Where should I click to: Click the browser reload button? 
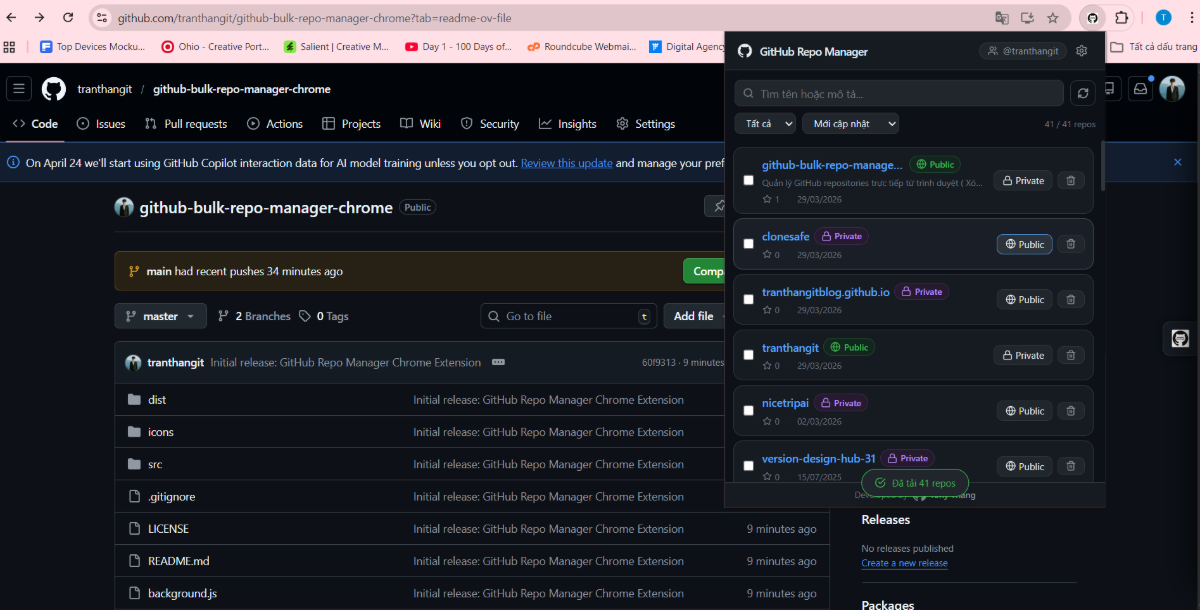(68, 18)
